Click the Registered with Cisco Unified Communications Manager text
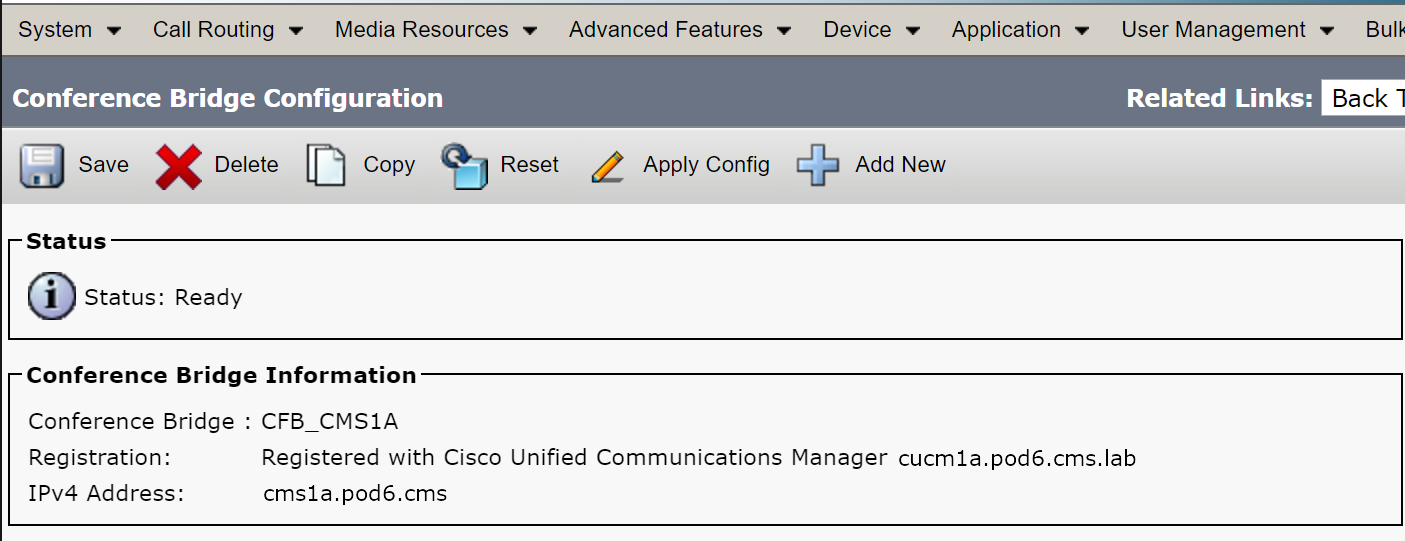 click(574, 458)
